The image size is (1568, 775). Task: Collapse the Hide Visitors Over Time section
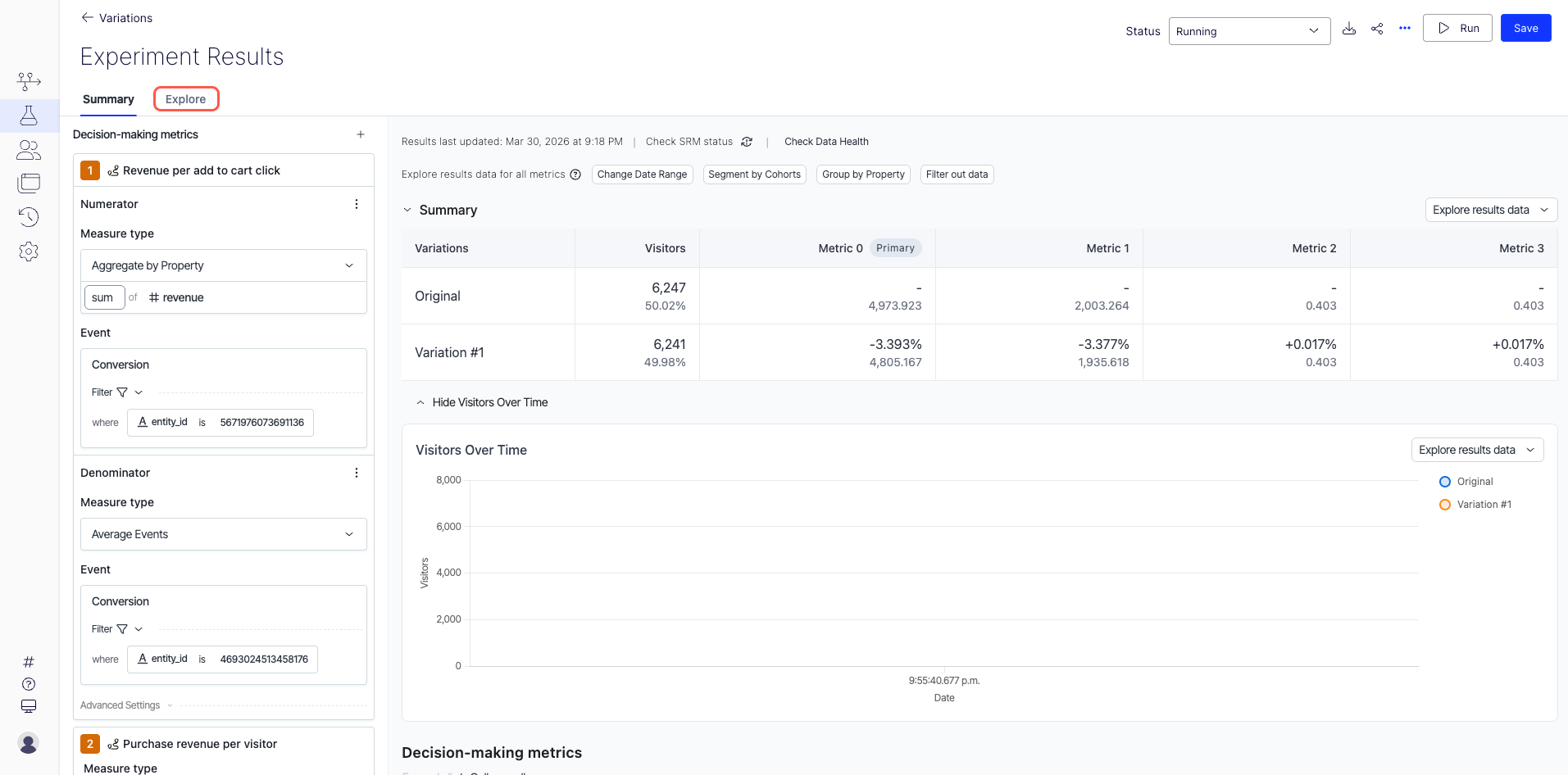pyautogui.click(x=482, y=402)
